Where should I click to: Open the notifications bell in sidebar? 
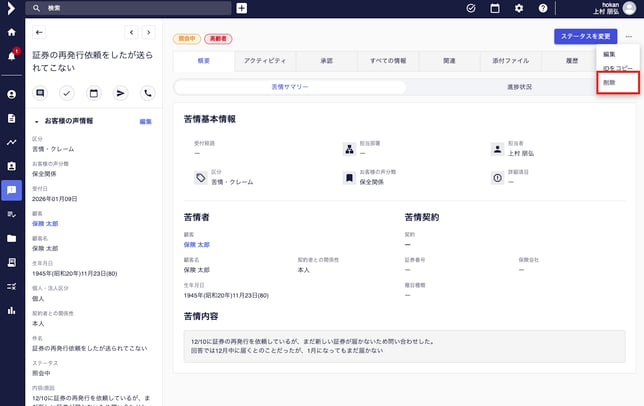(x=12, y=54)
